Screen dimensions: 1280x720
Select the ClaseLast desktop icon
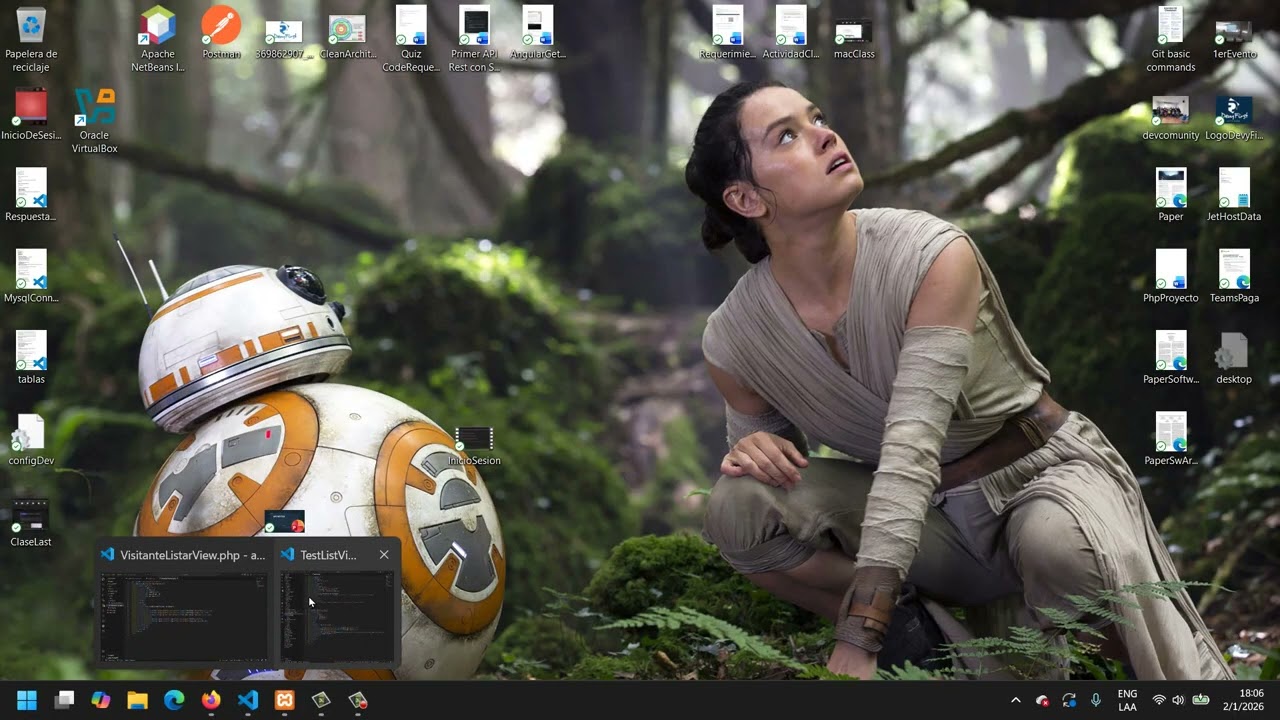coord(31,521)
